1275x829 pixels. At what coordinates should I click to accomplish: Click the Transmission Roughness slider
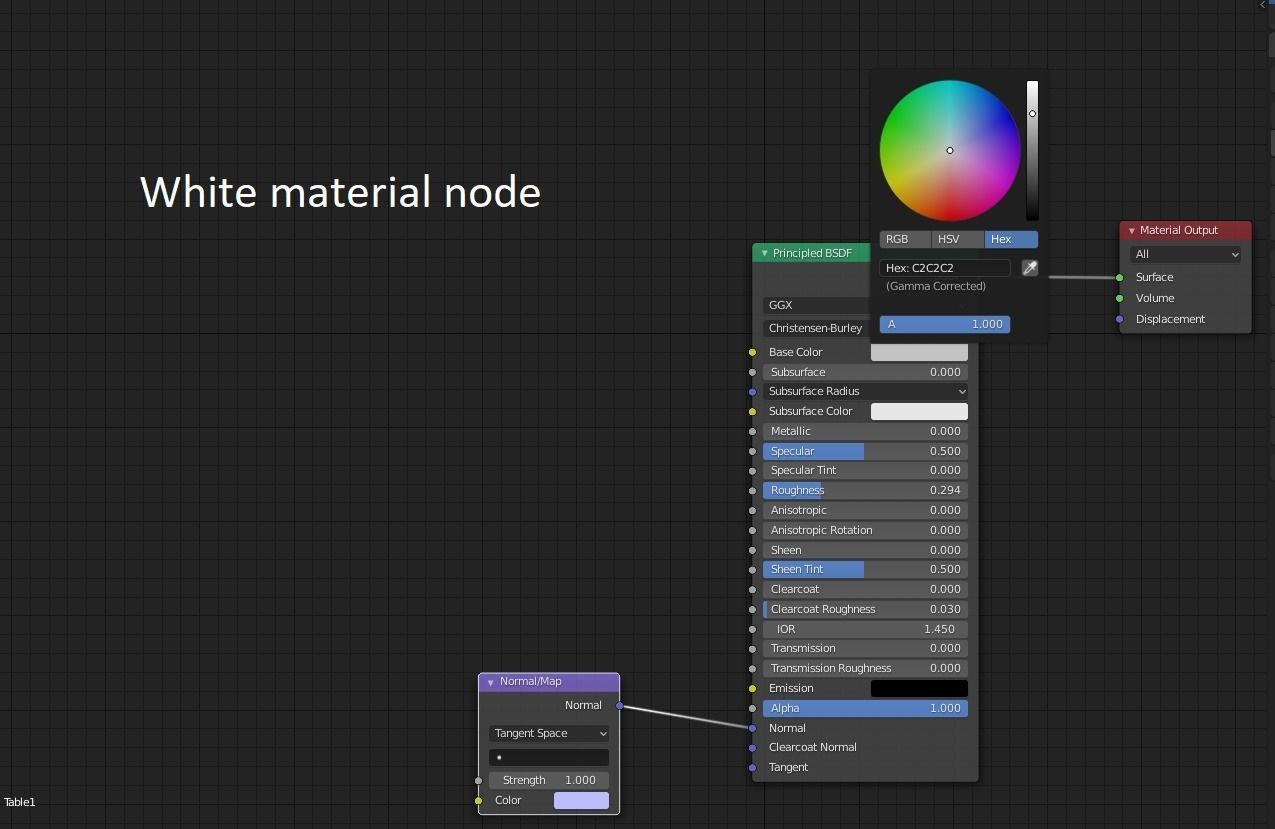[x=865, y=668]
